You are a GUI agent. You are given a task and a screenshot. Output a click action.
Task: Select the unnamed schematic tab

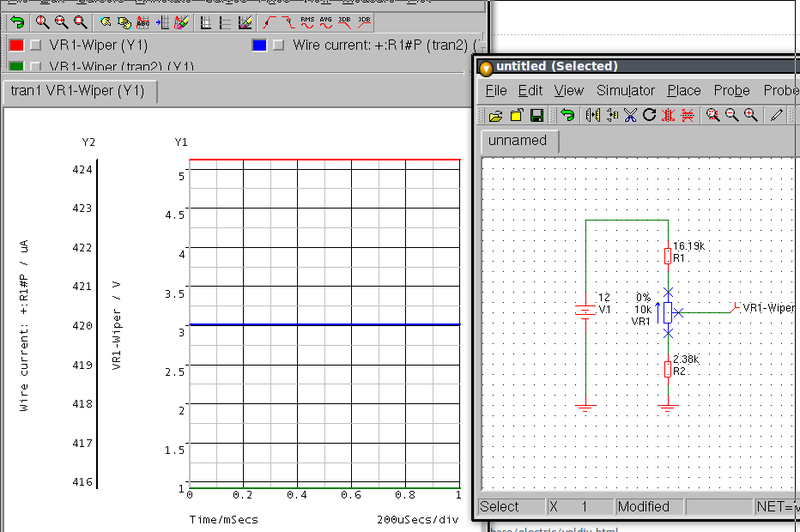point(517,141)
